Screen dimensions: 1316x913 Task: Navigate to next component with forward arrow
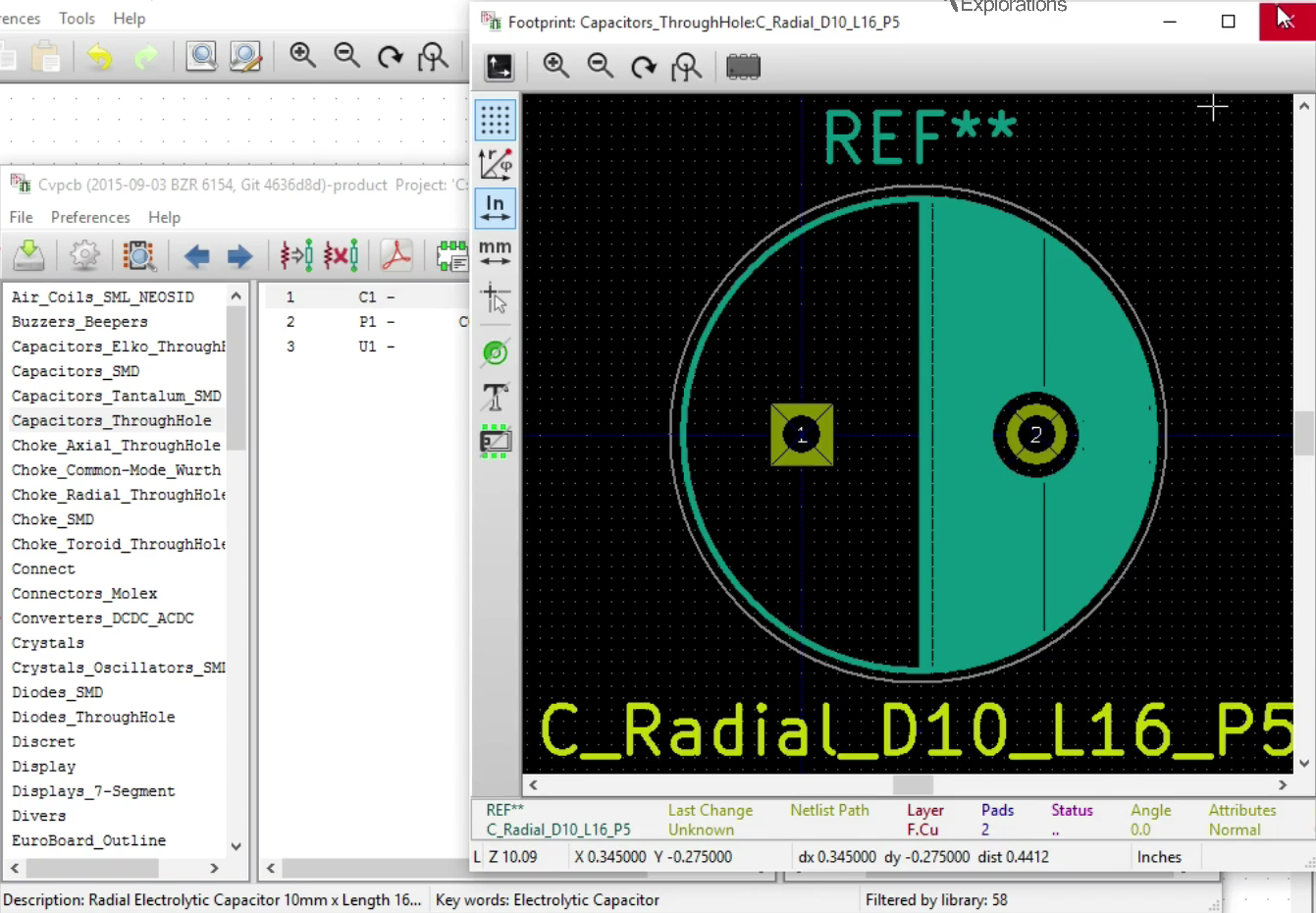point(238,255)
